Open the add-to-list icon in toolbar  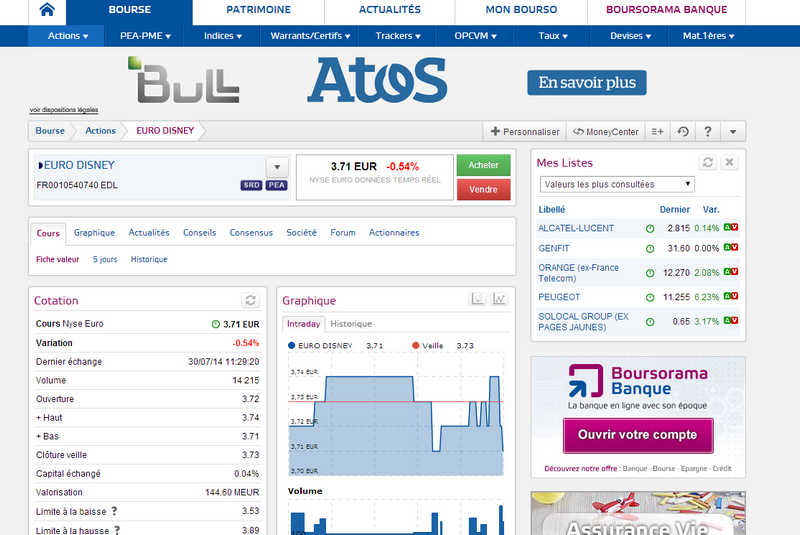(x=657, y=132)
